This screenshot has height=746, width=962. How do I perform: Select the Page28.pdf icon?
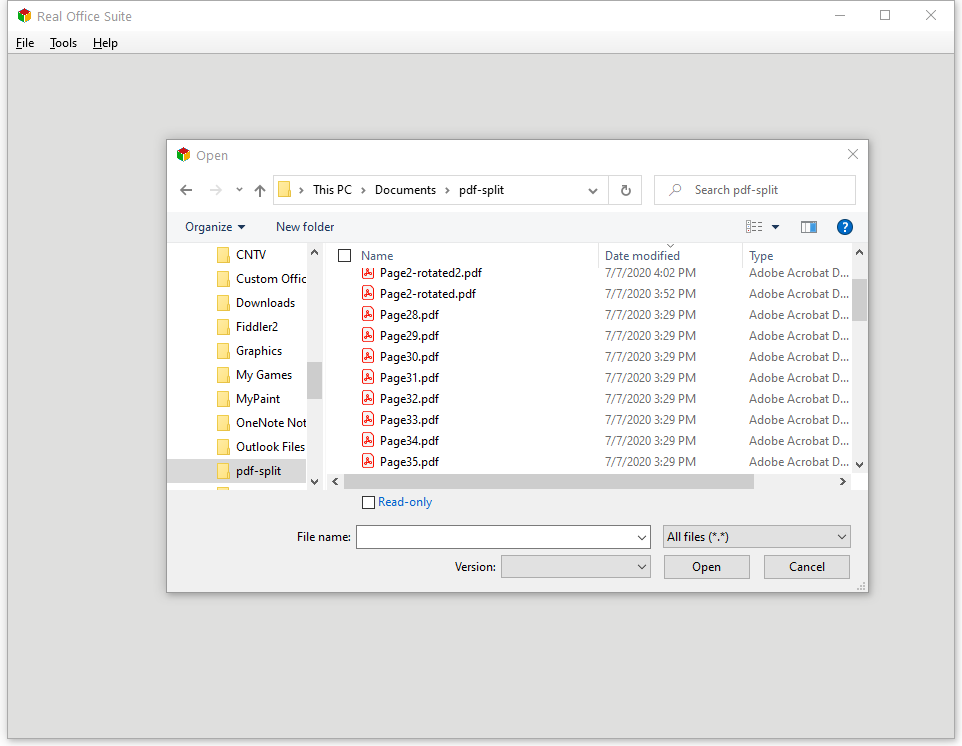367,315
